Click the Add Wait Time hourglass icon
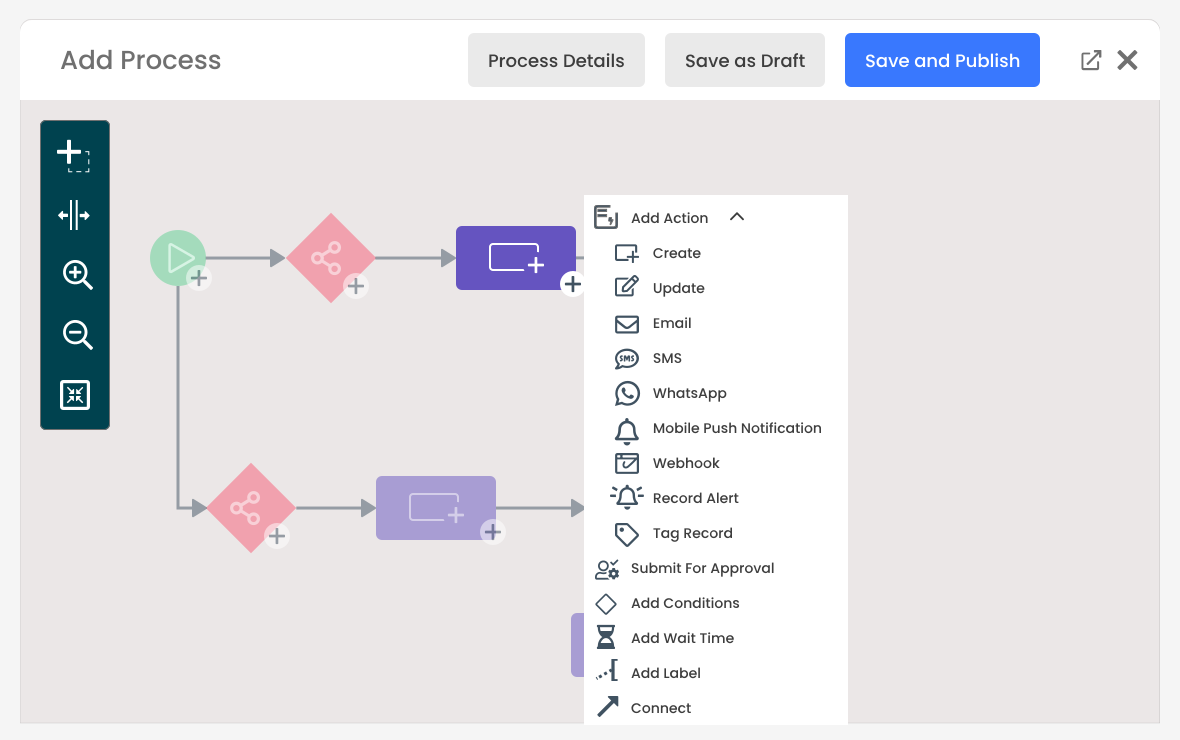The image size is (1180, 740). tap(606, 638)
